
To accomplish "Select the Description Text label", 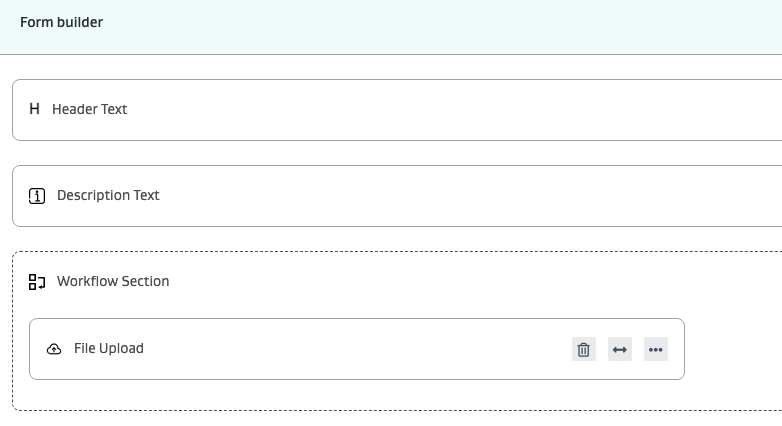I will point(108,195).
